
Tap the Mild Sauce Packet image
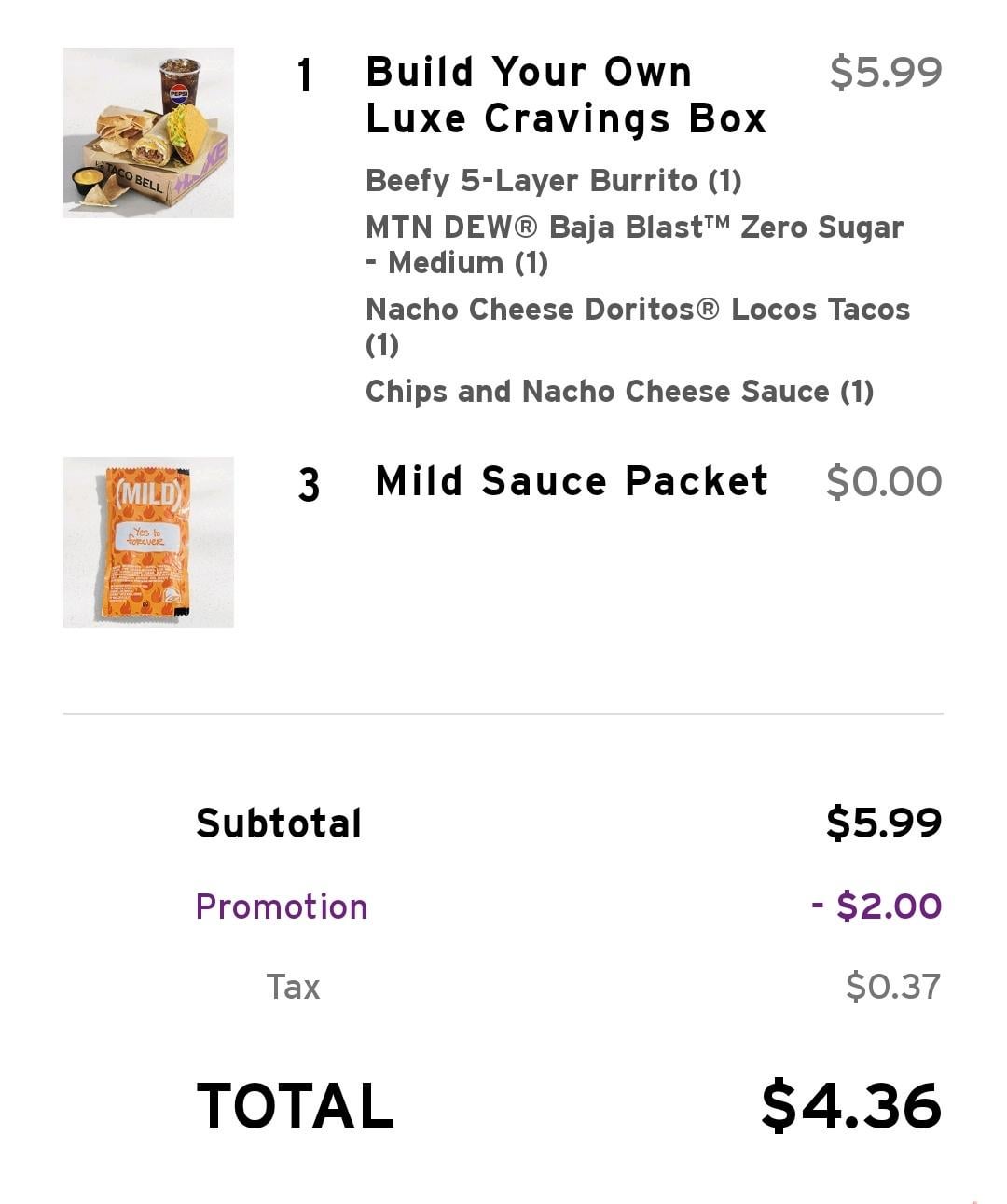[148, 542]
